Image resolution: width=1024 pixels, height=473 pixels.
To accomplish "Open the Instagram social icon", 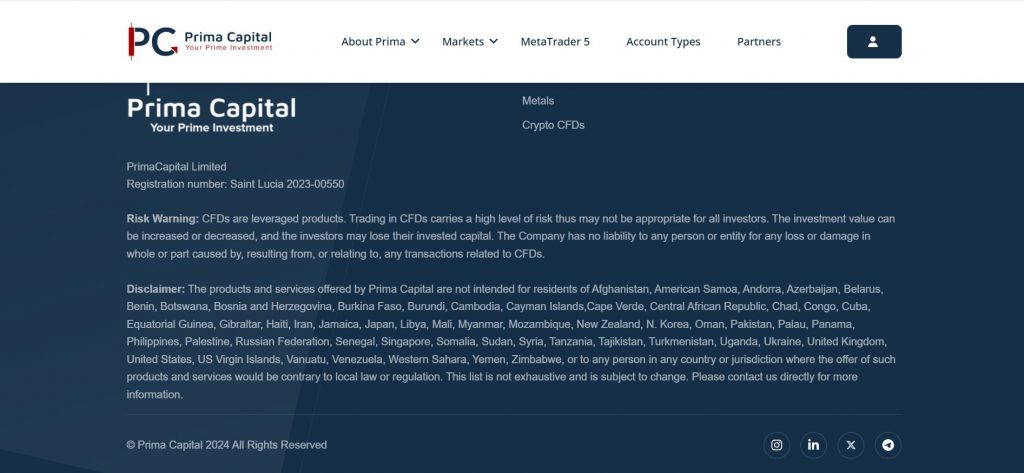I will click(x=776, y=445).
